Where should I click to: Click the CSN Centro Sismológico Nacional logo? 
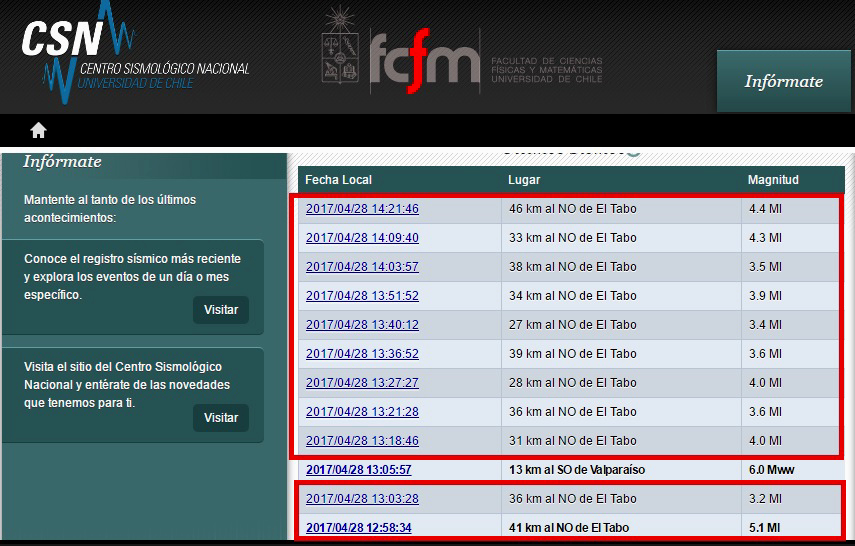pyautogui.click(x=135, y=55)
